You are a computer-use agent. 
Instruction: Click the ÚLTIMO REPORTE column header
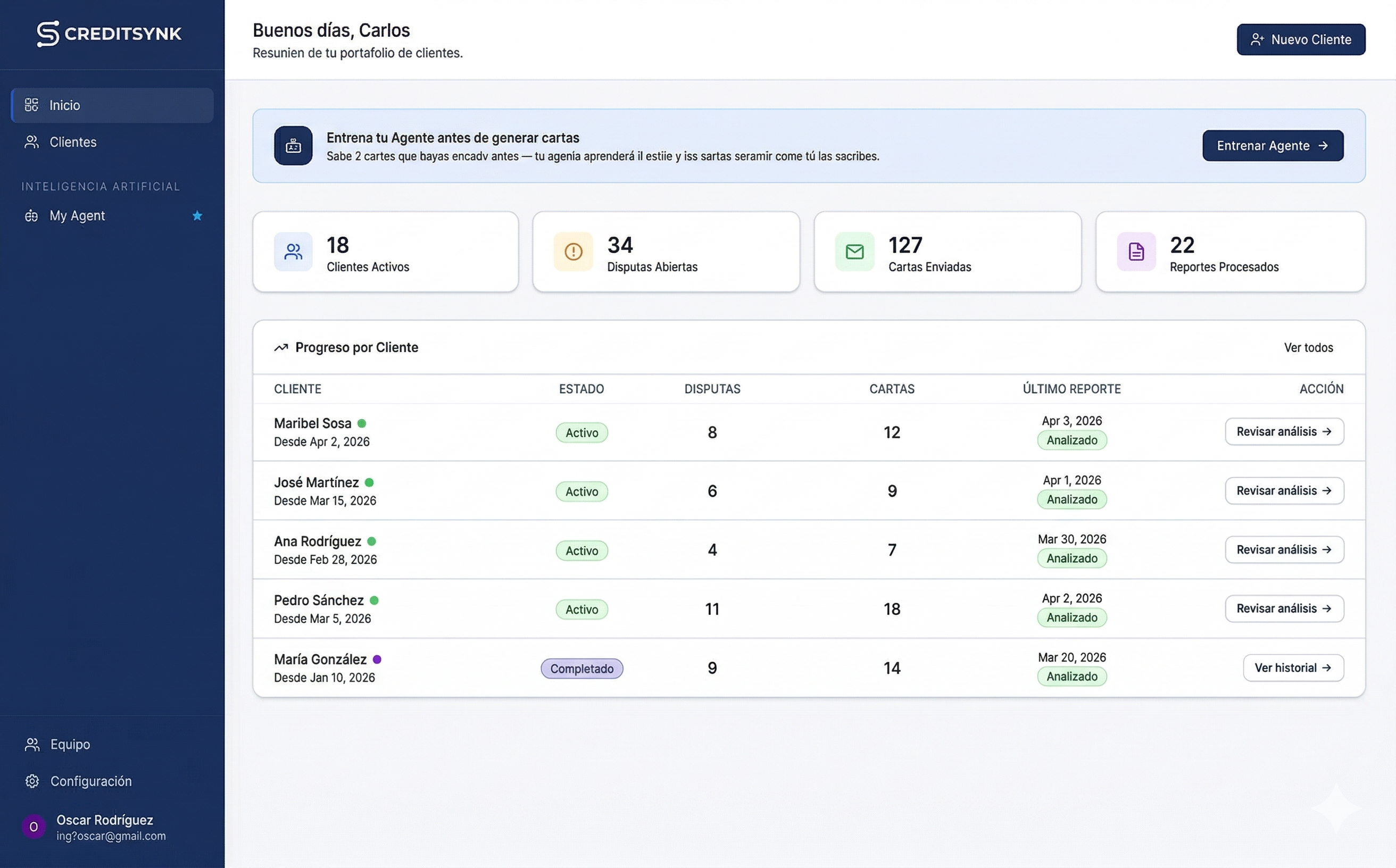(x=1071, y=389)
